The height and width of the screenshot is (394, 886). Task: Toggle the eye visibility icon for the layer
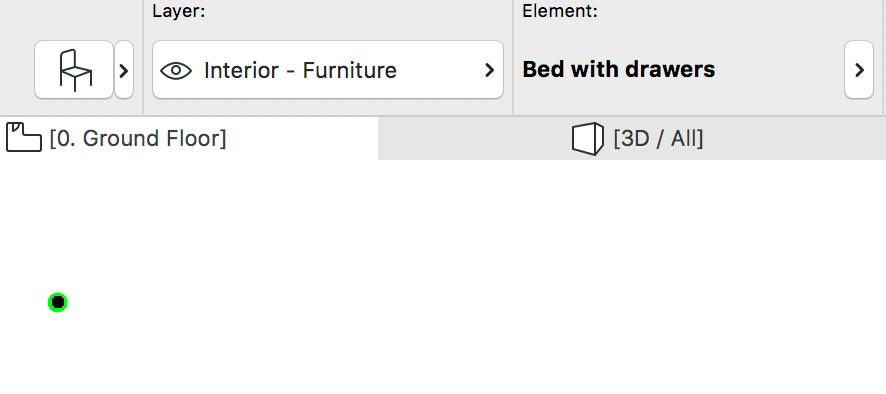pos(176,70)
